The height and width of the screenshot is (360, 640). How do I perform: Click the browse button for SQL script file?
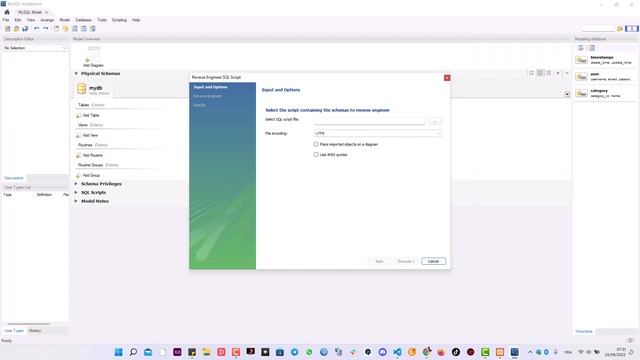tap(435, 122)
